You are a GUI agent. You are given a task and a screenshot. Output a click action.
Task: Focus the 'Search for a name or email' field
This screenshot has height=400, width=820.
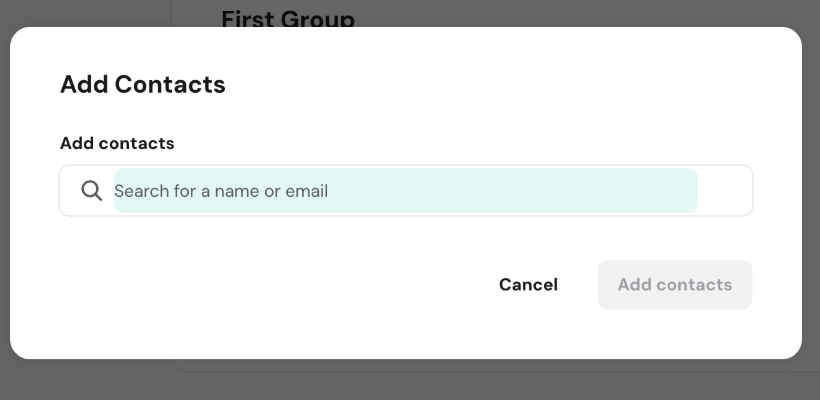405,191
